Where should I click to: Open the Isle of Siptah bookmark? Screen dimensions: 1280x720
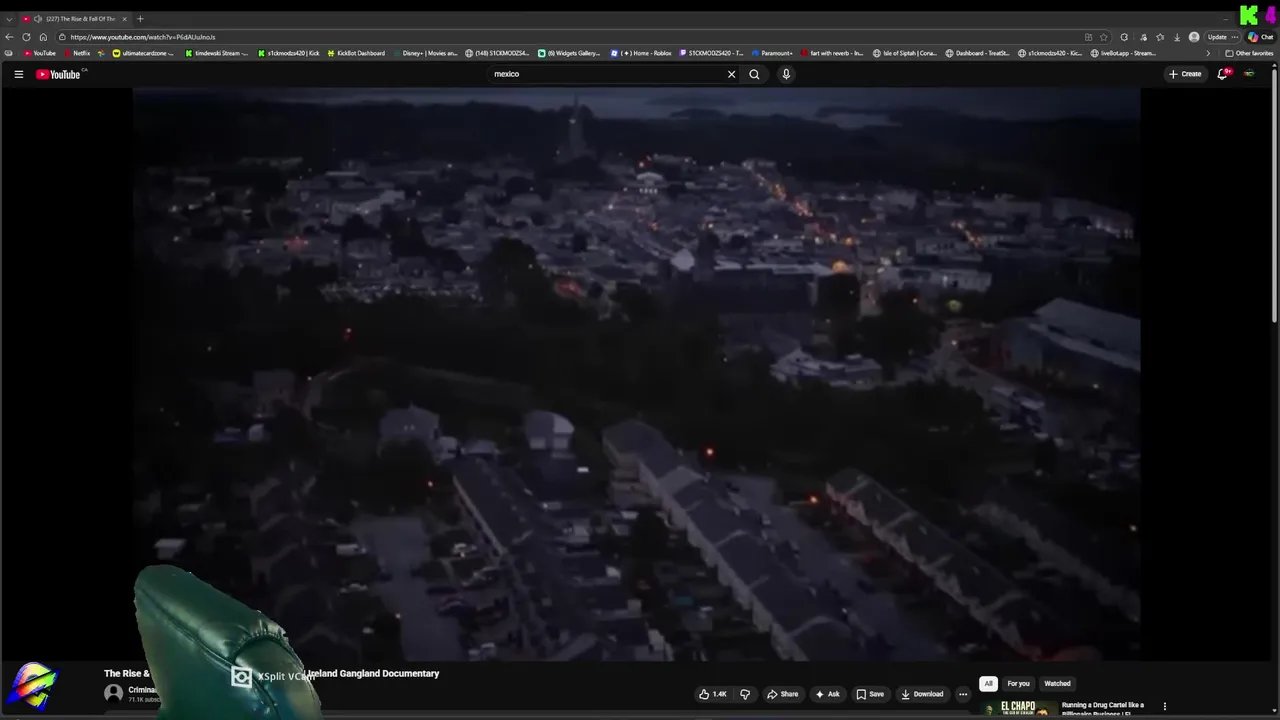click(905, 53)
